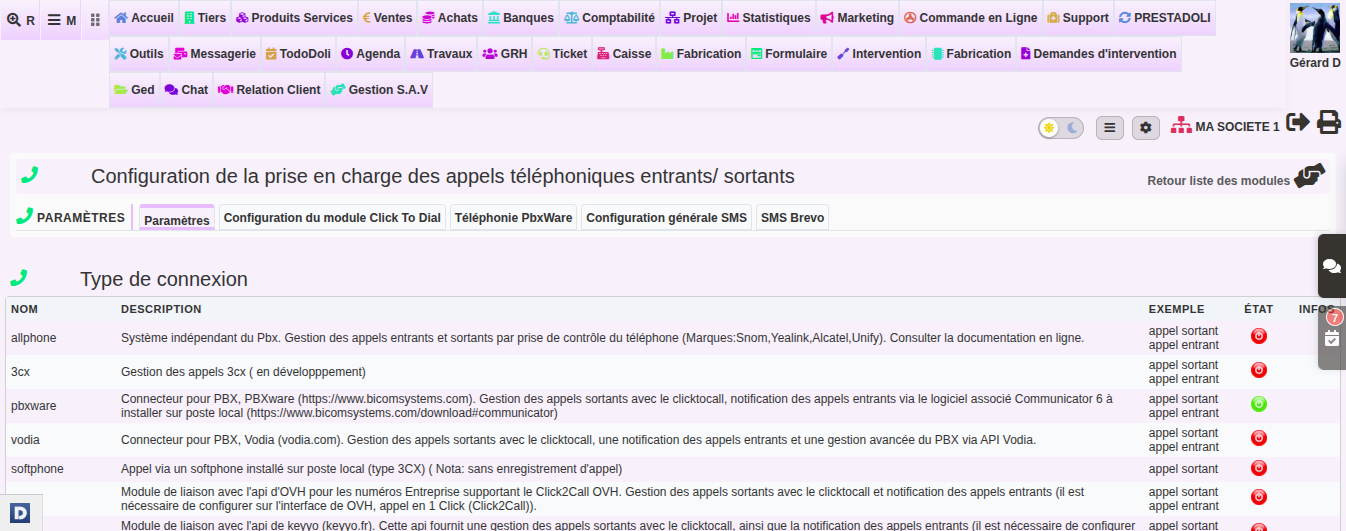Open the Achats menu
The width and height of the screenshot is (1346, 531).
click(450, 18)
